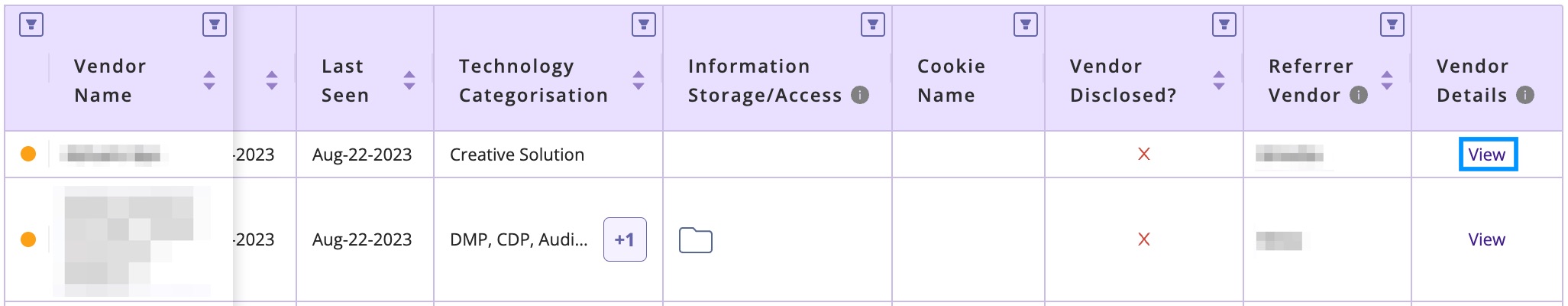
Task: Expand the +1 extra categories badge
Action: [625, 239]
